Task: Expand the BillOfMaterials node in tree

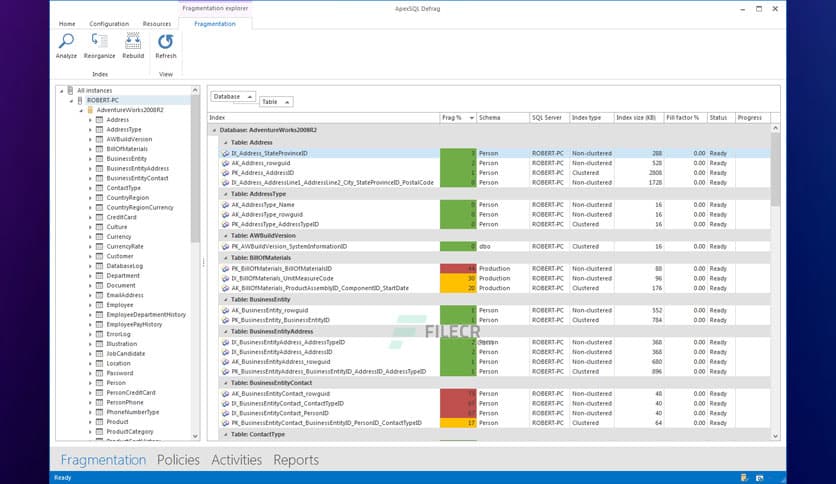Action: [x=90, y=149]
